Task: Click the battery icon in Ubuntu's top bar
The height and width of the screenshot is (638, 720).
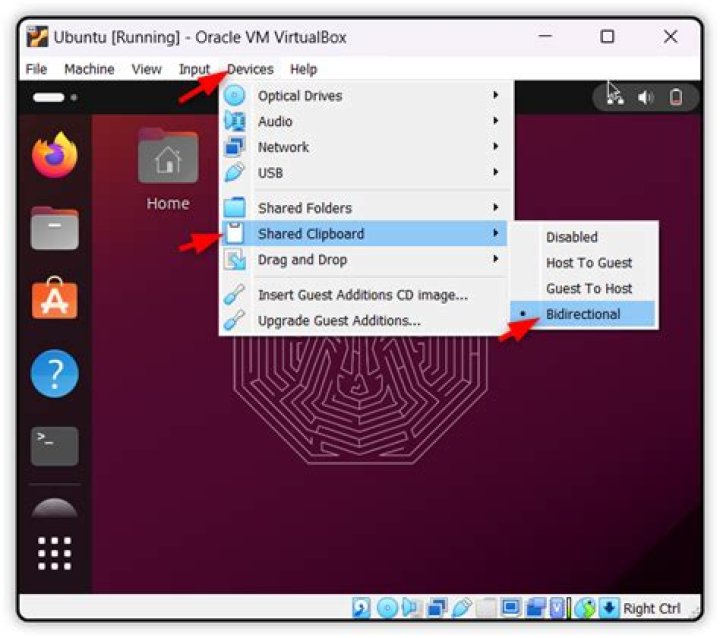Action: (675, 97)
